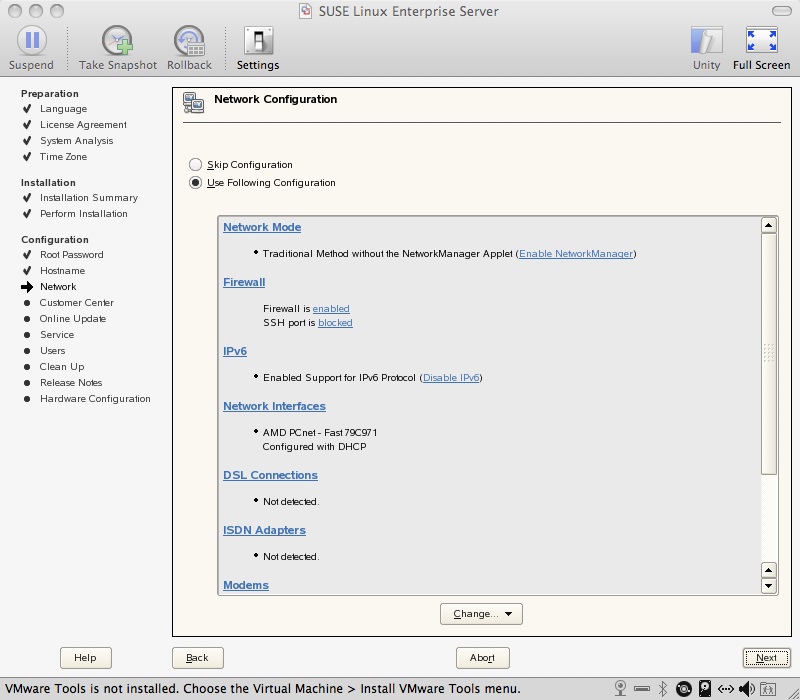Image resolution: width=800 pixels, height=700 pixels.
Task: Click the 'VMware Tools is not installed' message
Action: click(x=263, y=689)
